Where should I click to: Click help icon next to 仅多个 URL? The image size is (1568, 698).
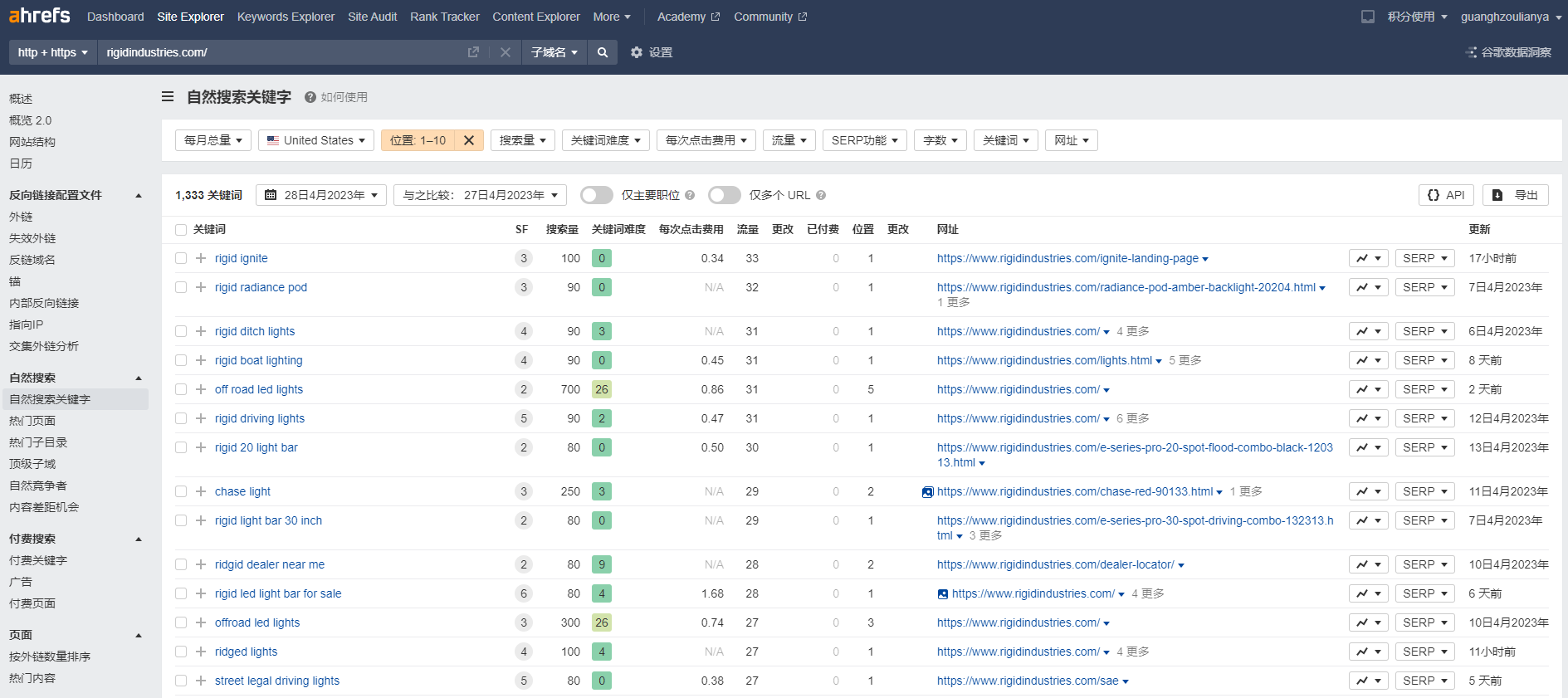[821, 195]
